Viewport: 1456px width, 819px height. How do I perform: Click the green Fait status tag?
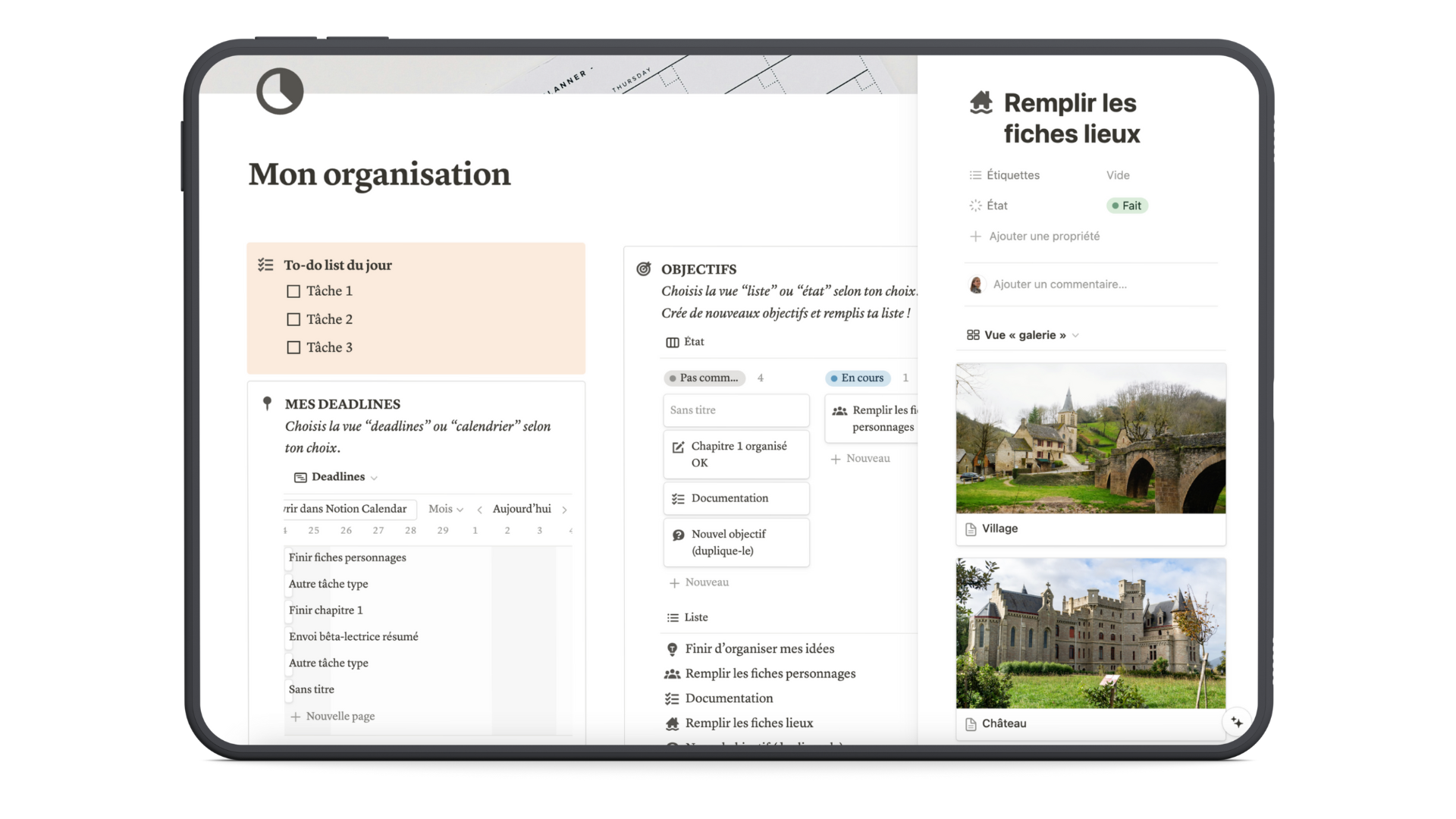click(1127, 206)
